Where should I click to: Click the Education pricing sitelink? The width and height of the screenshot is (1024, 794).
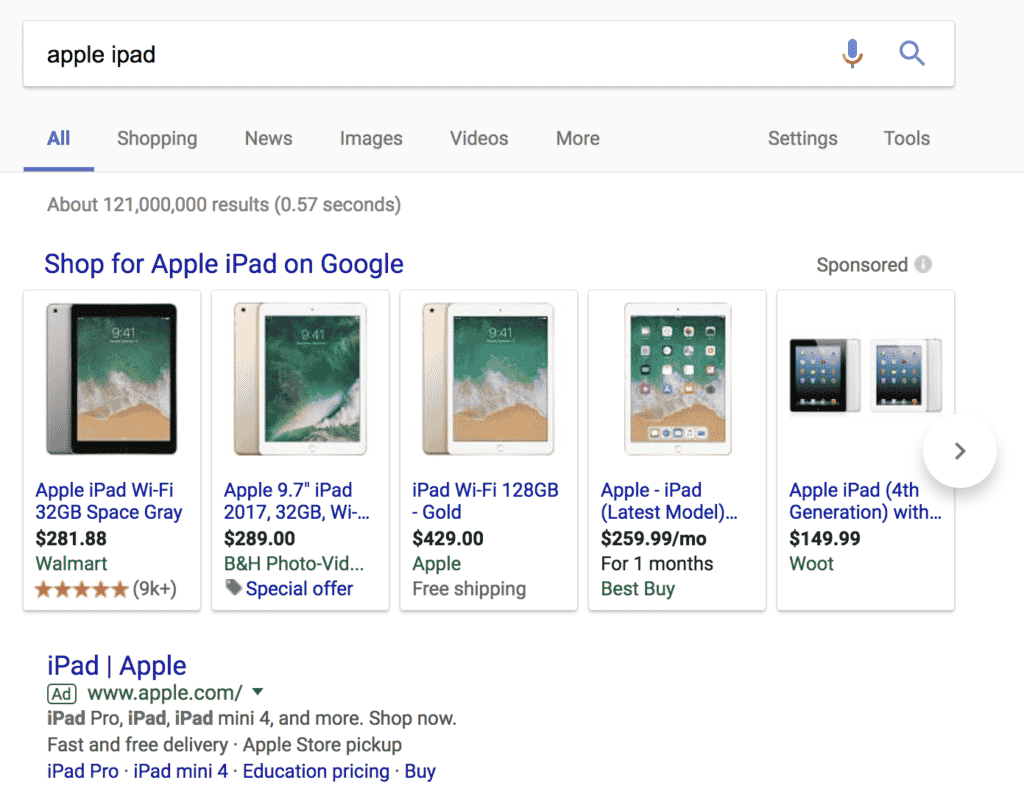316,771
